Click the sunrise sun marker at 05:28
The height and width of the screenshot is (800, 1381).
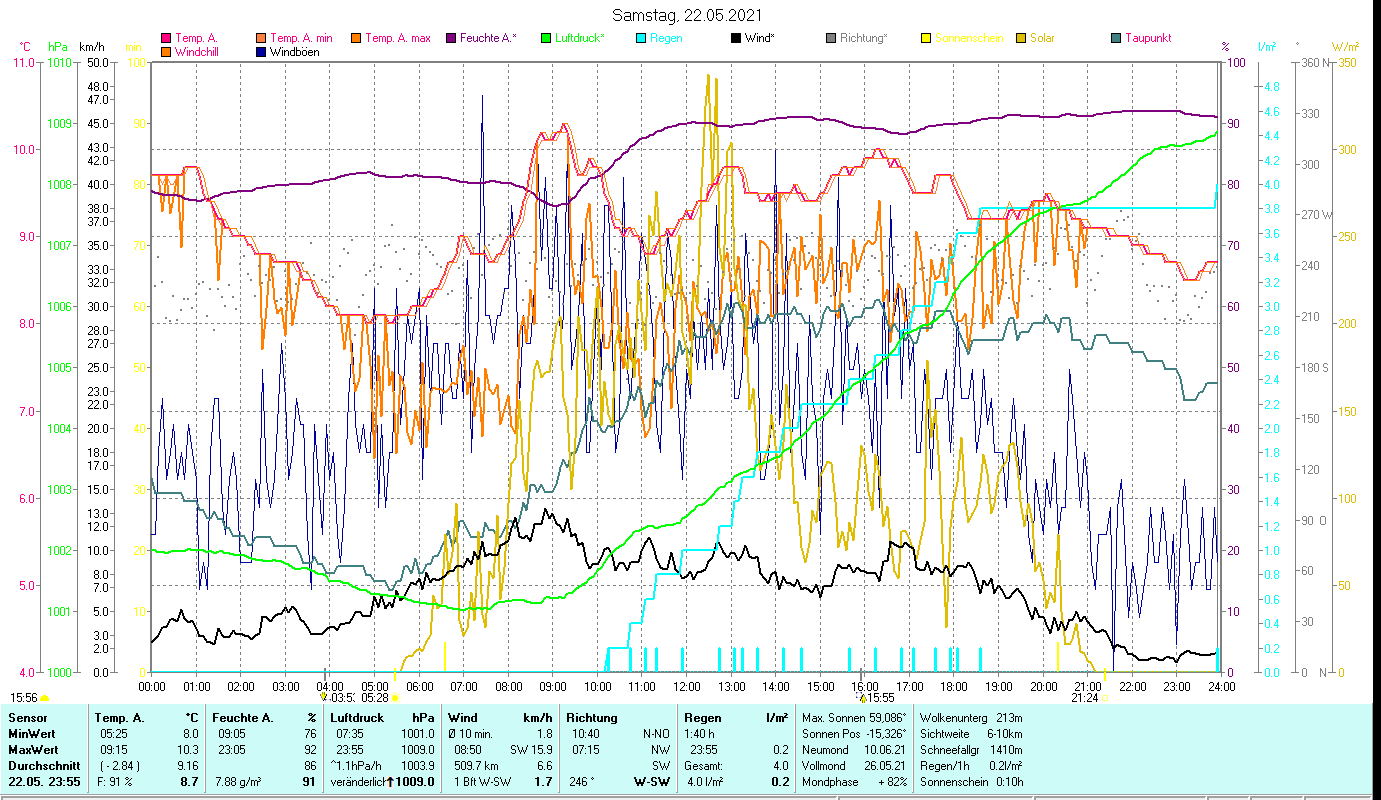click(395, 697)
